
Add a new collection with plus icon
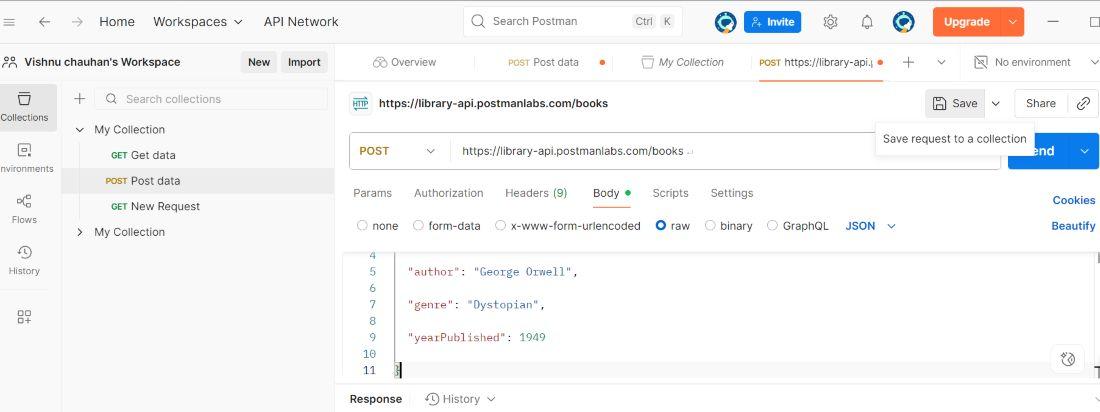[x=79, y=99]
